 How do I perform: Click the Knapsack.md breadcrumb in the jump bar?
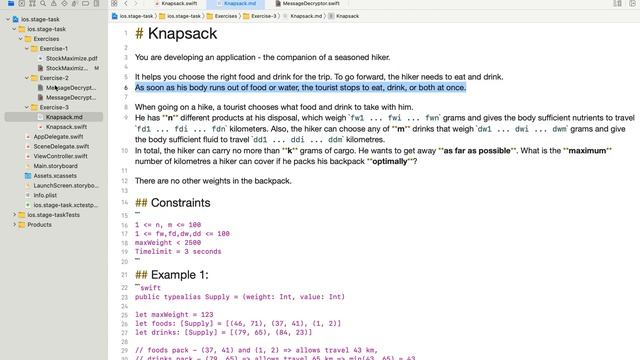(x=302, y=16)
